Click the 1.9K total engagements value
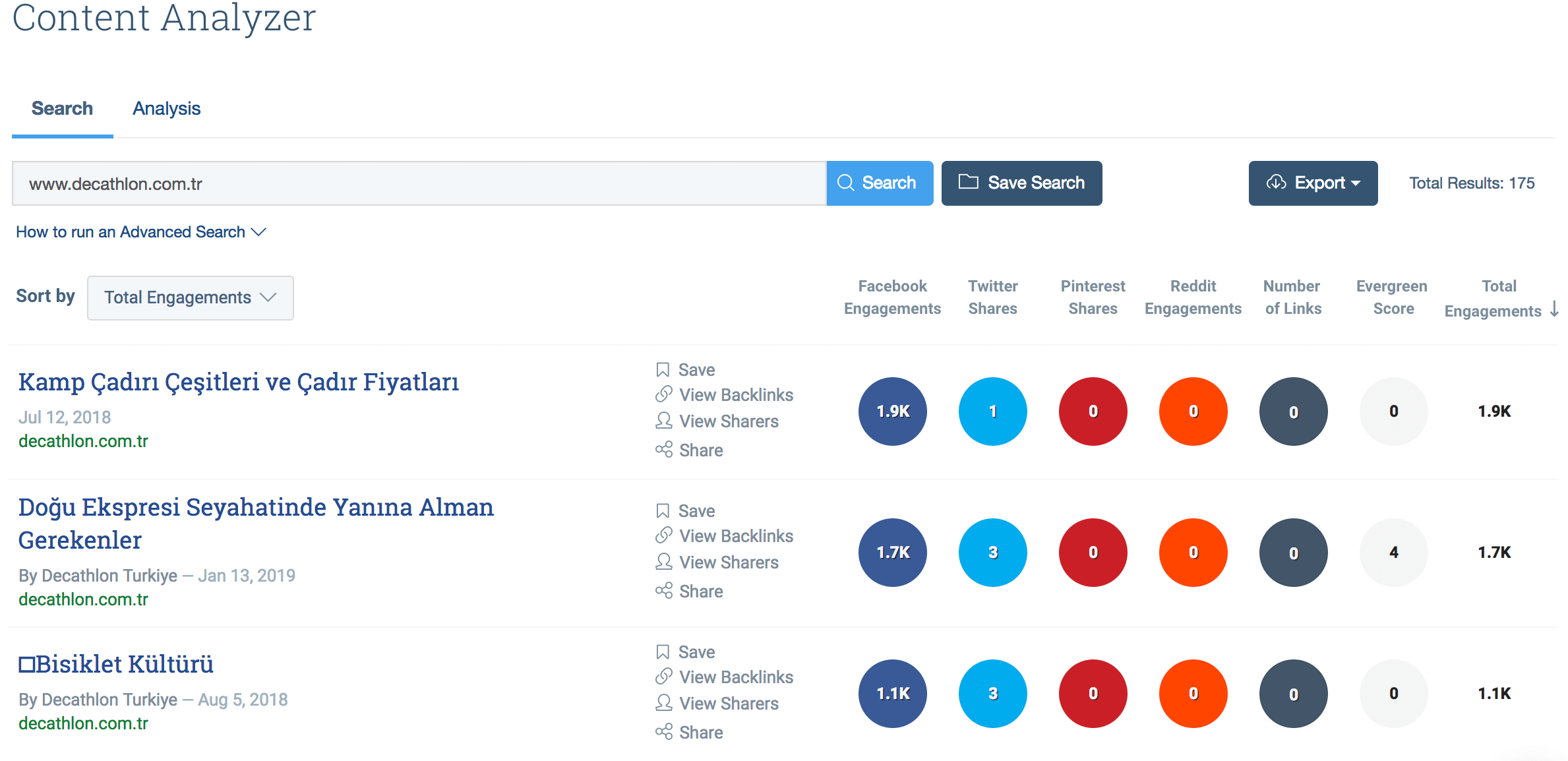Image resolution: width=1568 pixels, height=761 pixels. [1494, 411]
